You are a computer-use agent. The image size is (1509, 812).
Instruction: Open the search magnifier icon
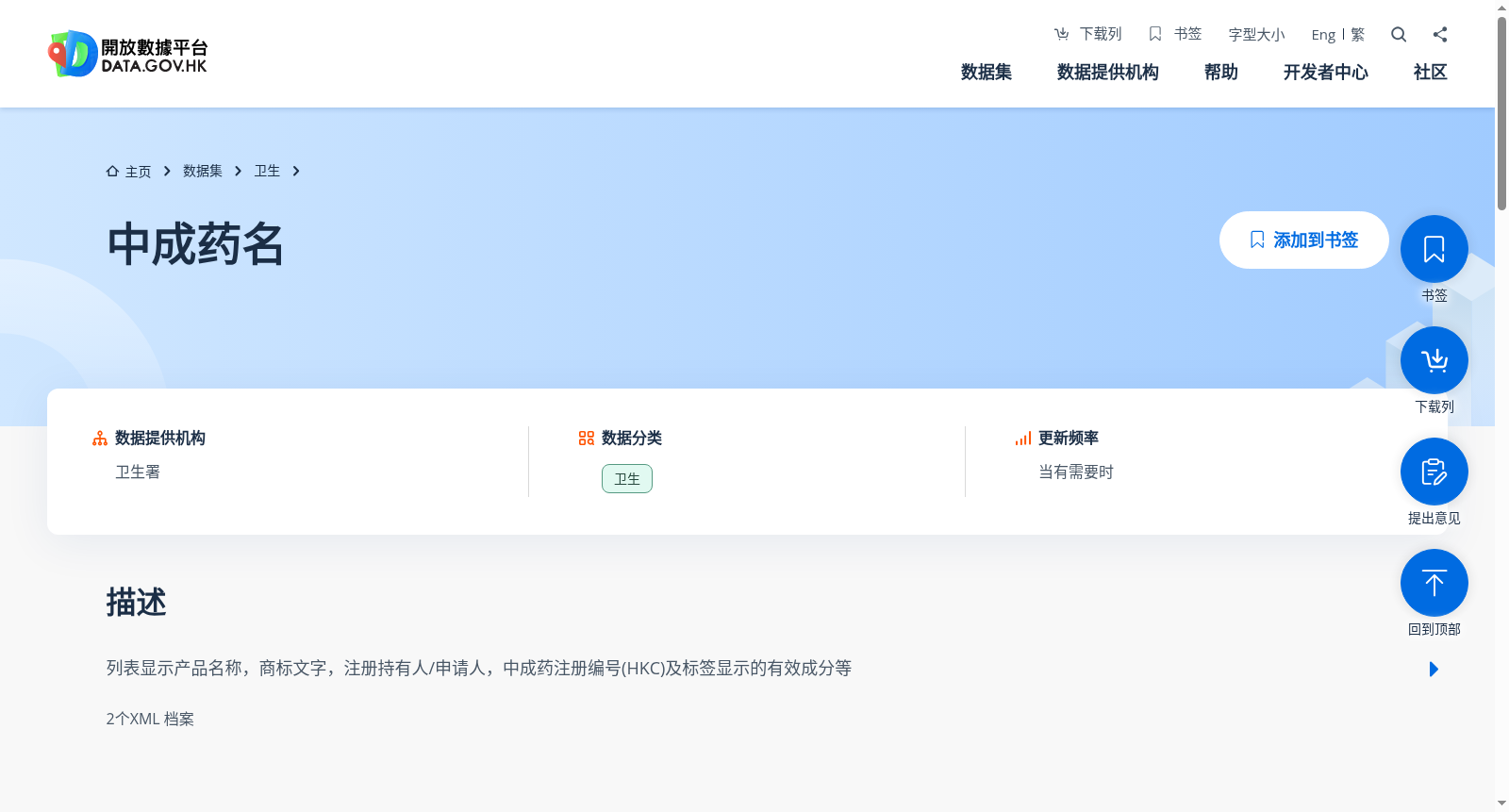click(x=1399, y=35)
